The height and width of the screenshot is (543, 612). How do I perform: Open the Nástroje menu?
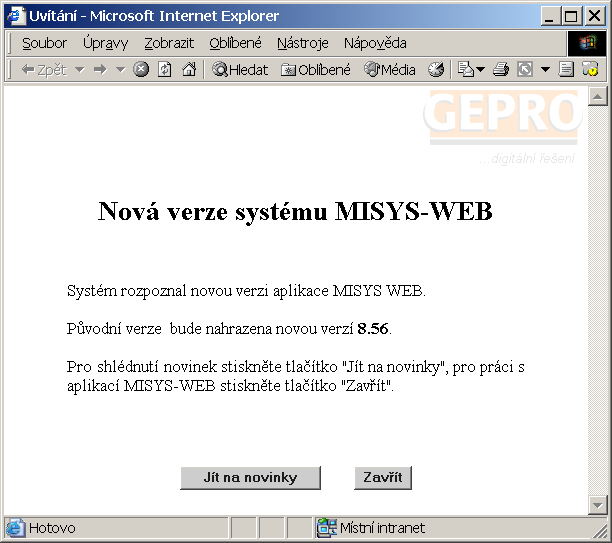coord(302,43)
